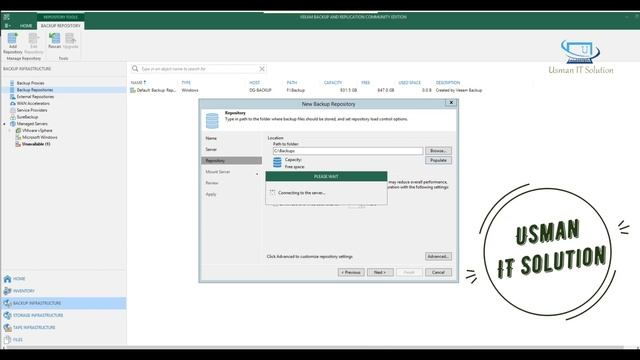Viewport: 640px width, 360px height.
Task: Click the search magnifier icon
Action: pyautogui.click(x=135, y=69)
